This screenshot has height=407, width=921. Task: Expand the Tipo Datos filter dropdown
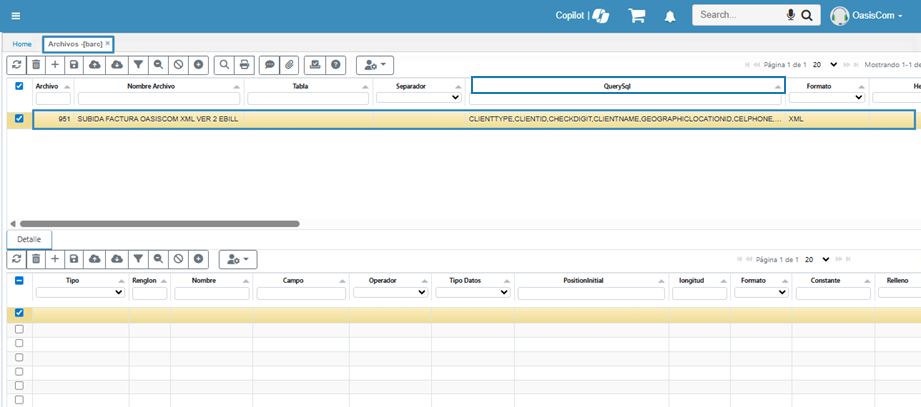click(x=471, y=293)
